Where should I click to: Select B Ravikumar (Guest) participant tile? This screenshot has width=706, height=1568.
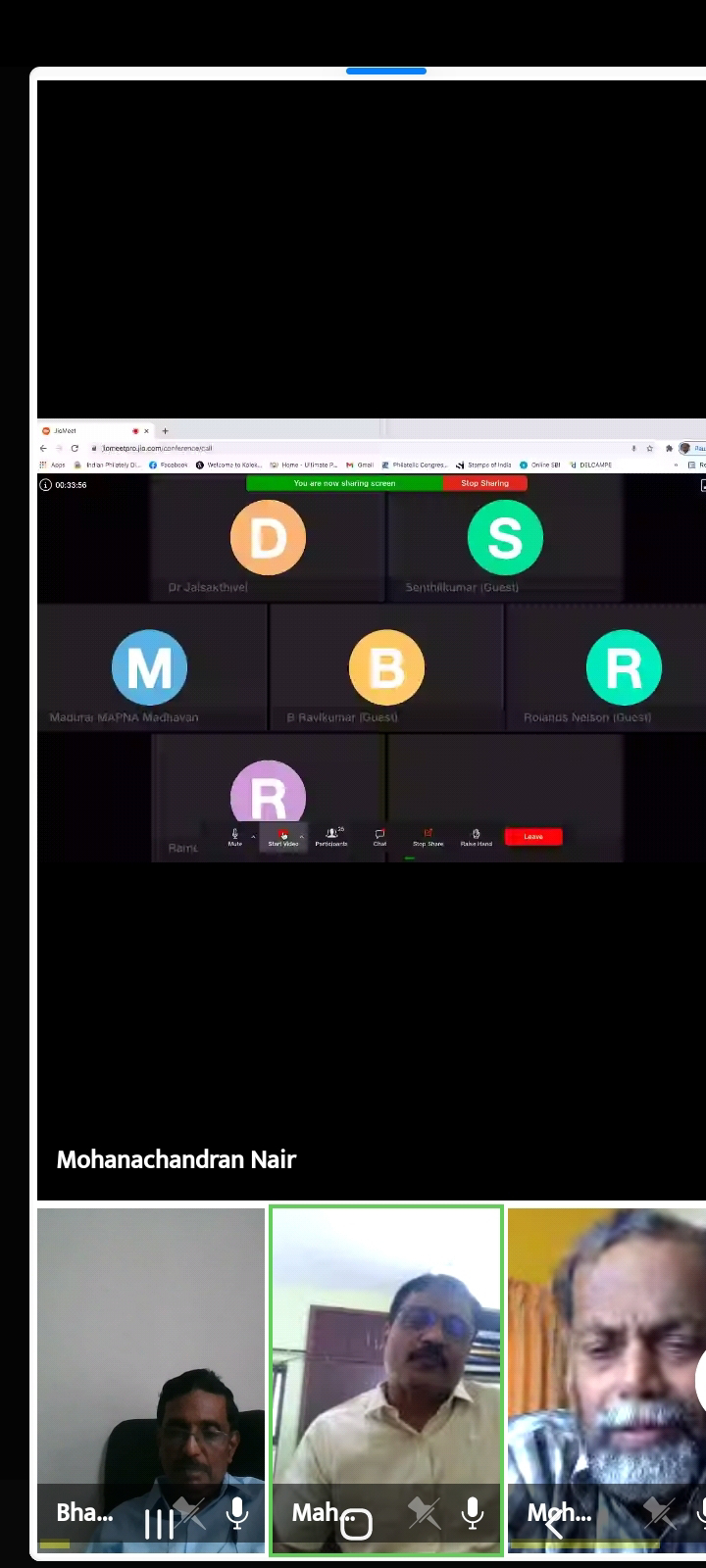(x=386, y=667)
